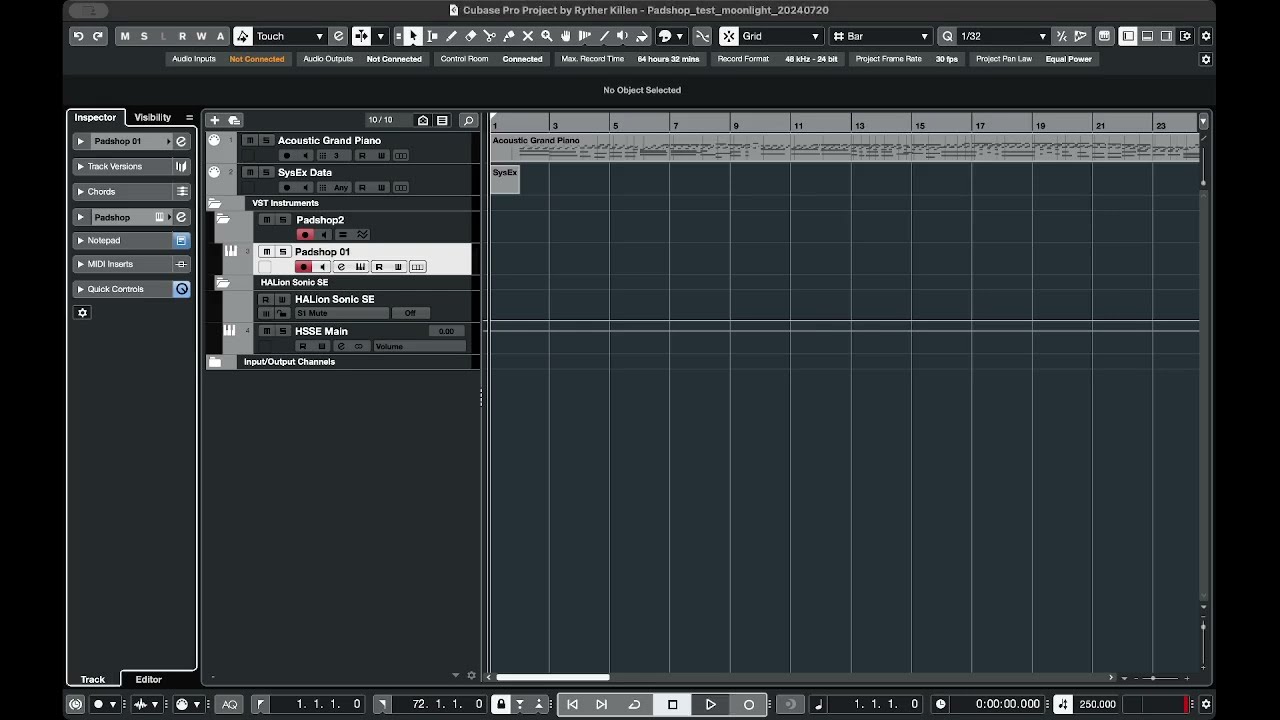Mute the Acoustic Grand Piano track
Screen dimensions: 1280x720
(250, 141)
